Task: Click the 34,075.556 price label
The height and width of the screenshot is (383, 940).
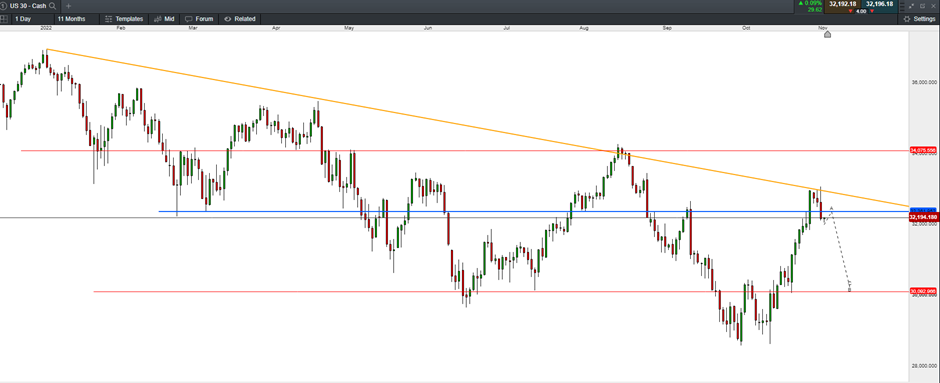Action: [923, 150]
